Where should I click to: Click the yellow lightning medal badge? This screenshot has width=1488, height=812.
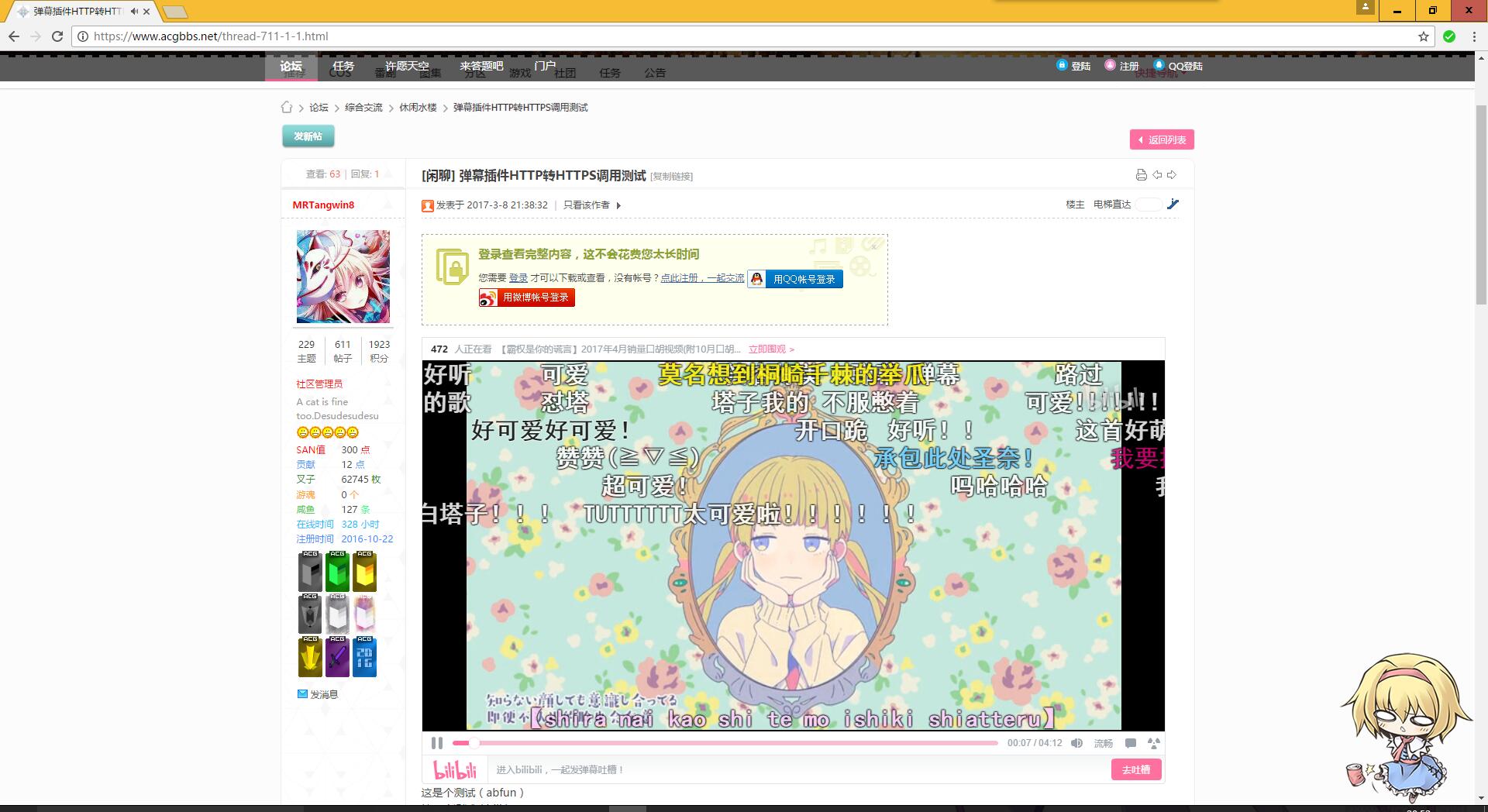[x=310, y=656]
